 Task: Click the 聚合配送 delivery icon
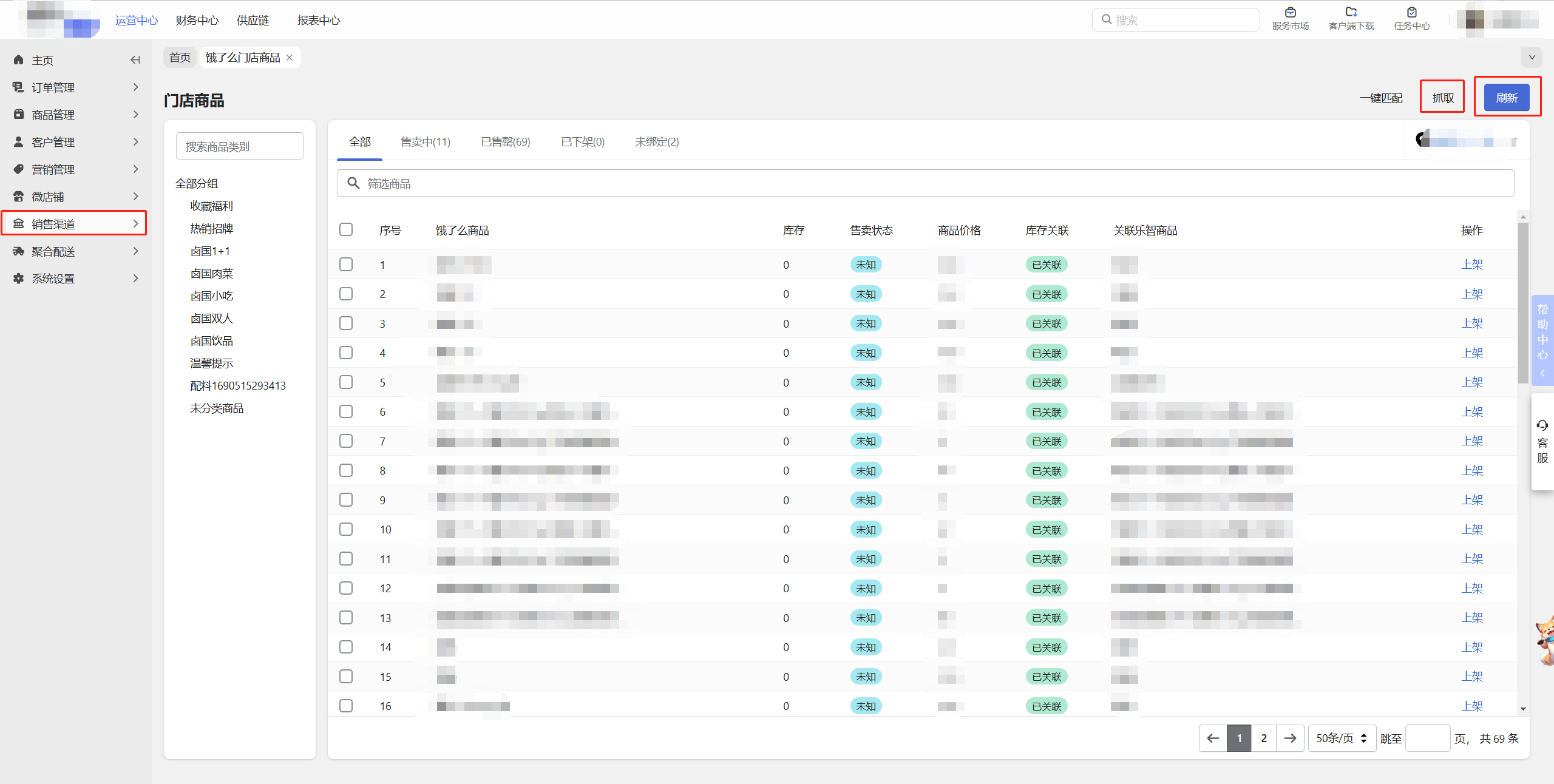(19, 251)
